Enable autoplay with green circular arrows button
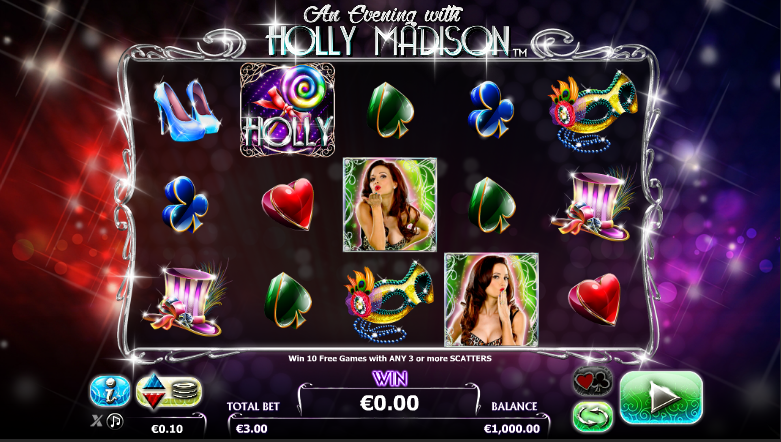The height and width of the screenshot is (442, 781). click(592, 417)
